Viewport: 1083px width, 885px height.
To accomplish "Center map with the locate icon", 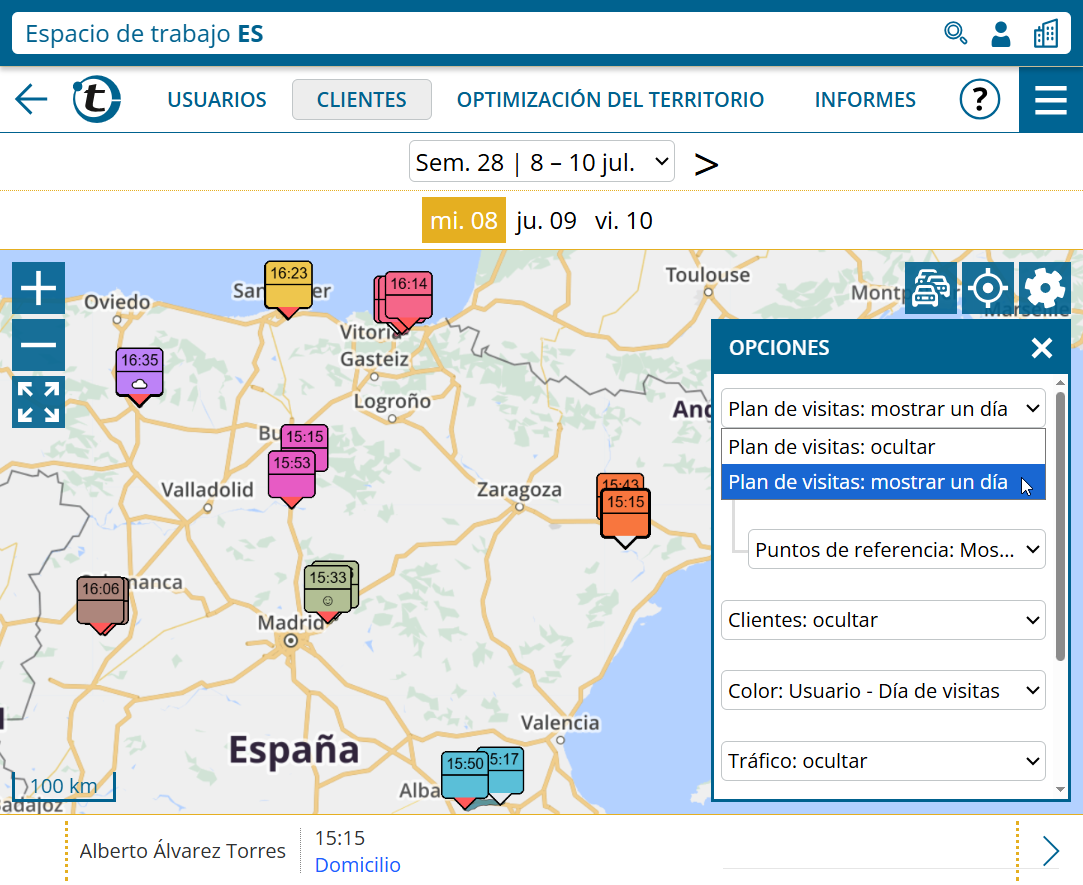I will click(x=988, y=288).
